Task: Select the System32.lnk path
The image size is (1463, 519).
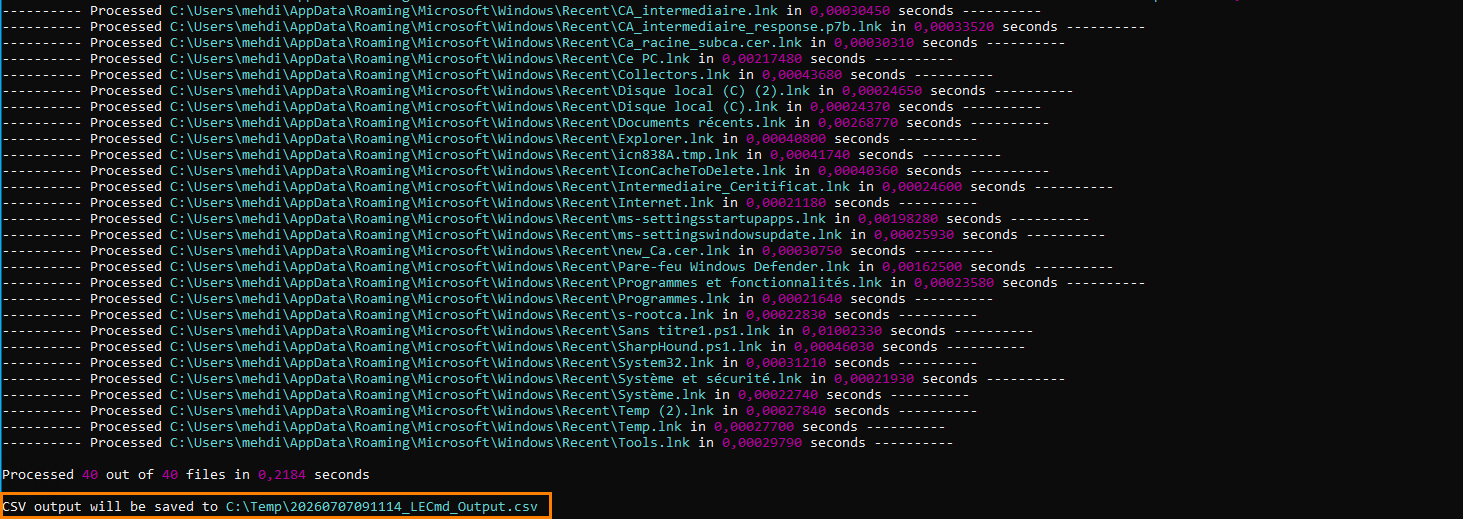Action: click(x=444, y=362)
